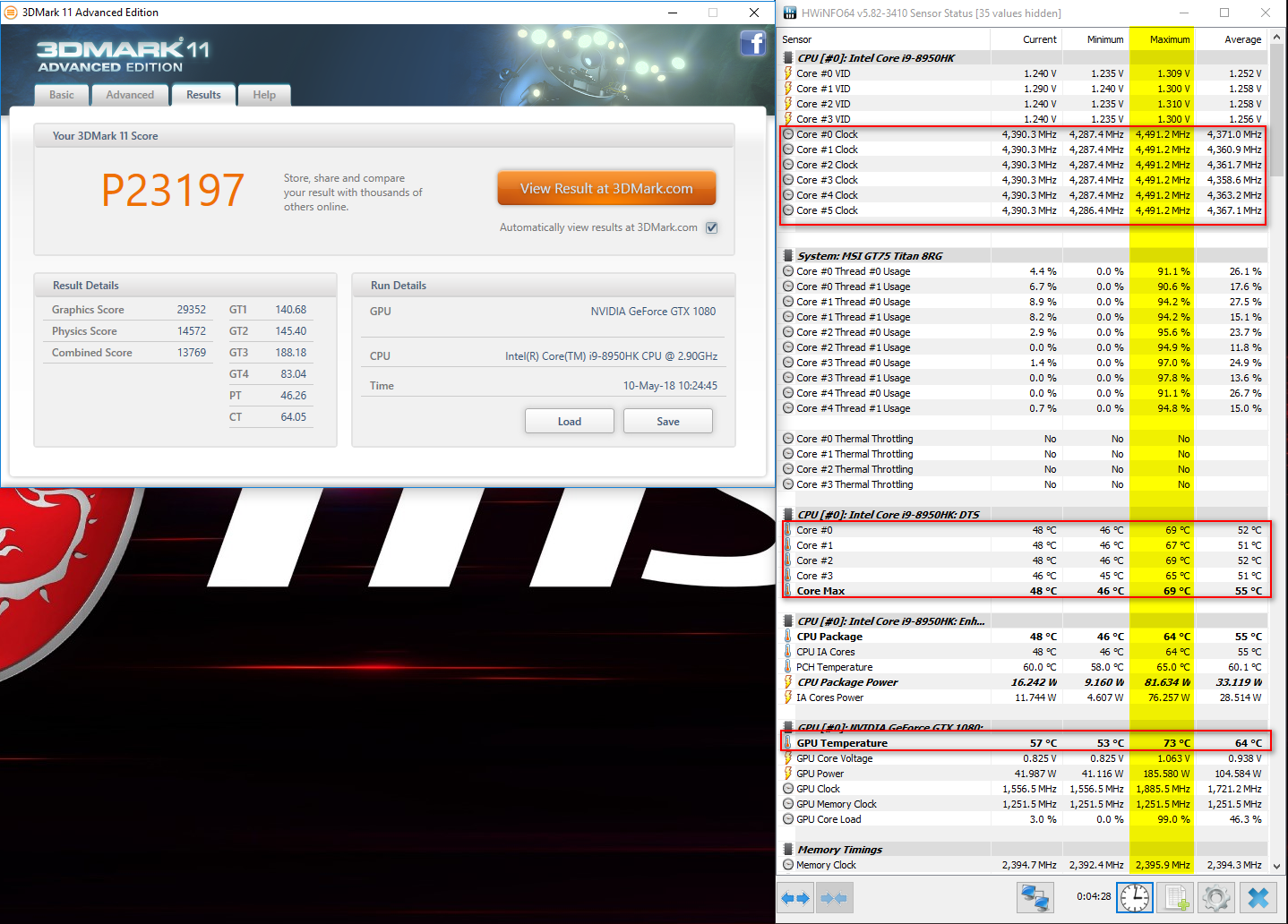Select the GPU Memory Clock row

pos(1022,804)
